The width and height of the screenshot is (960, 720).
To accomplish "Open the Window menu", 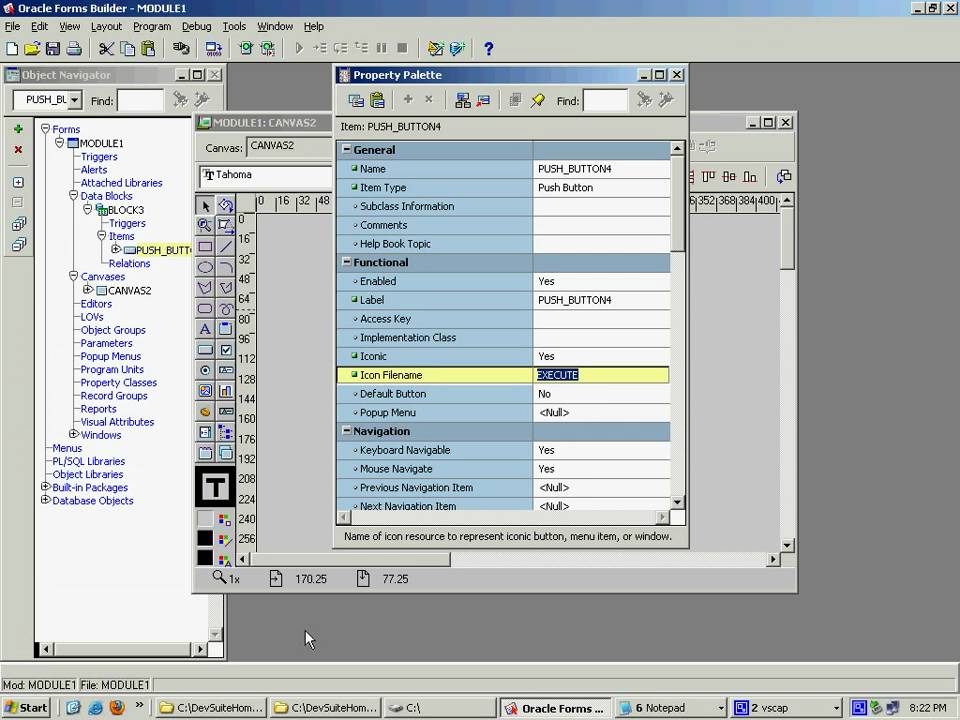I will (x=275, y=26).
